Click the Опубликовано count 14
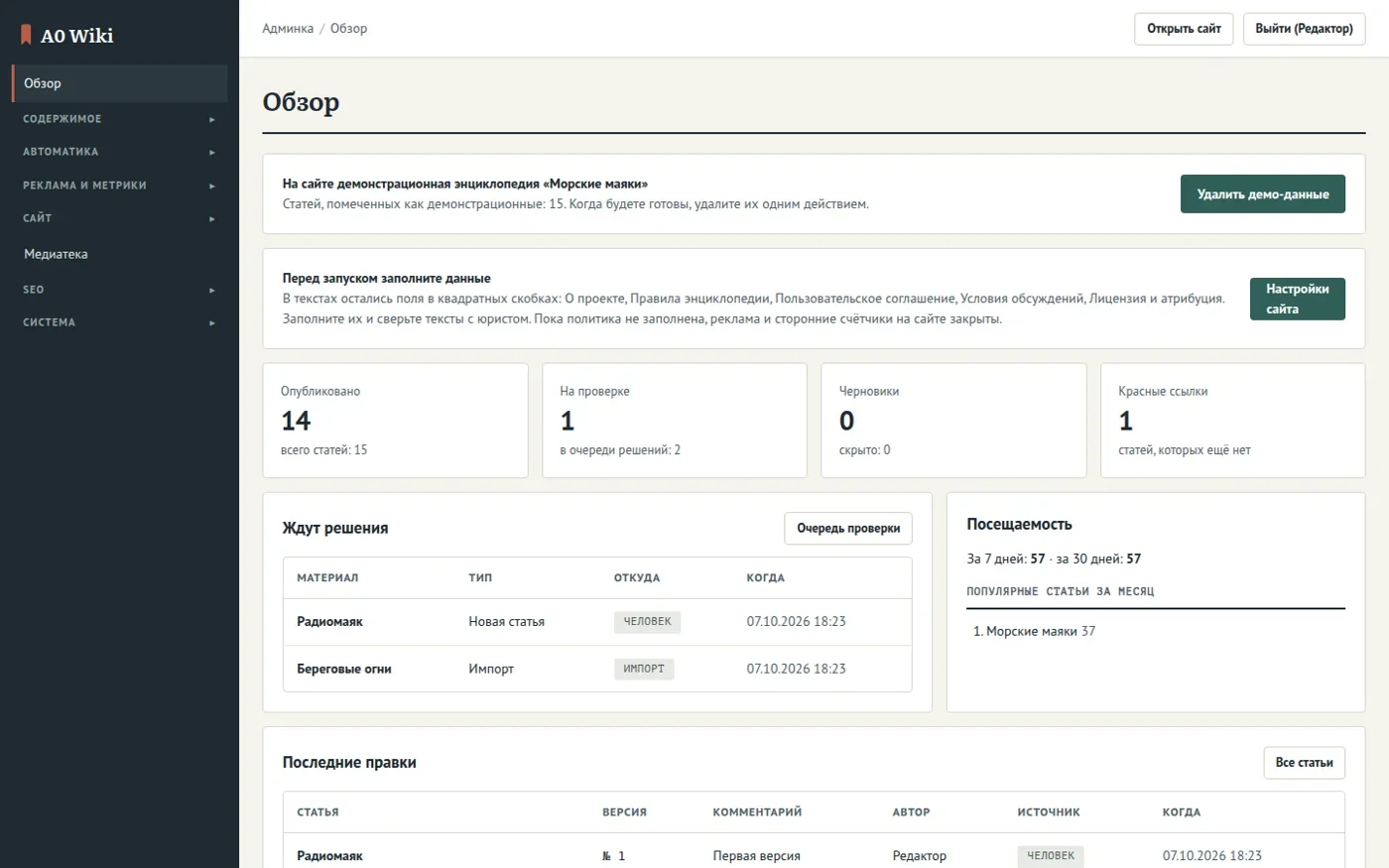1389x868 pixels. (296, 422)
